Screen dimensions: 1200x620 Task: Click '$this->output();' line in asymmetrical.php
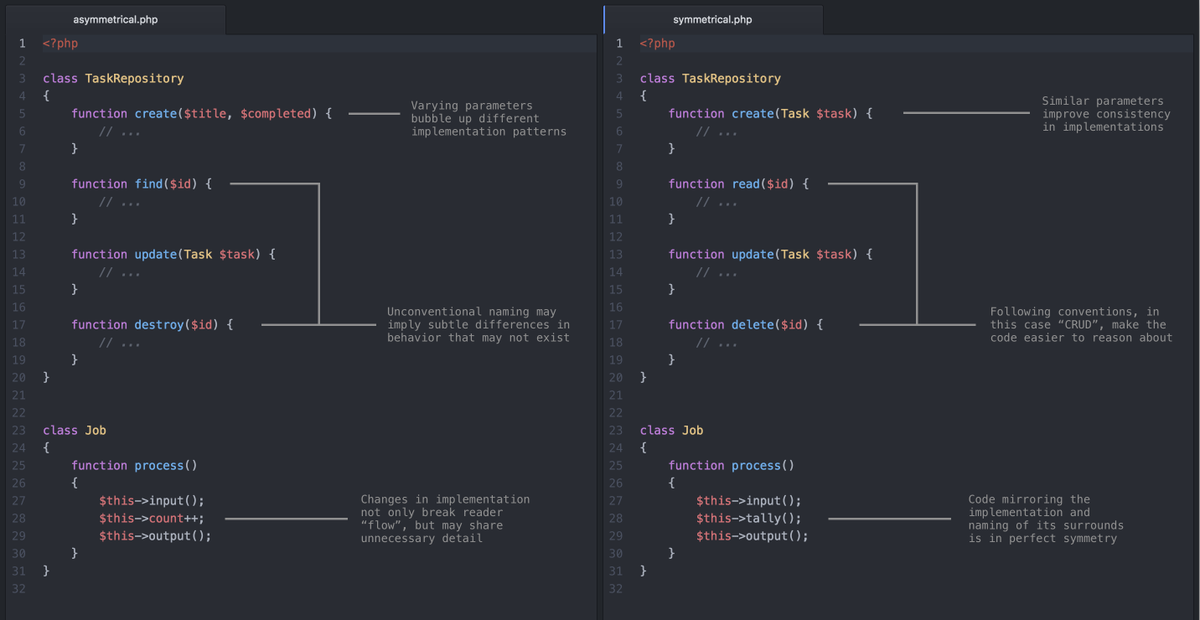[155, 535]
